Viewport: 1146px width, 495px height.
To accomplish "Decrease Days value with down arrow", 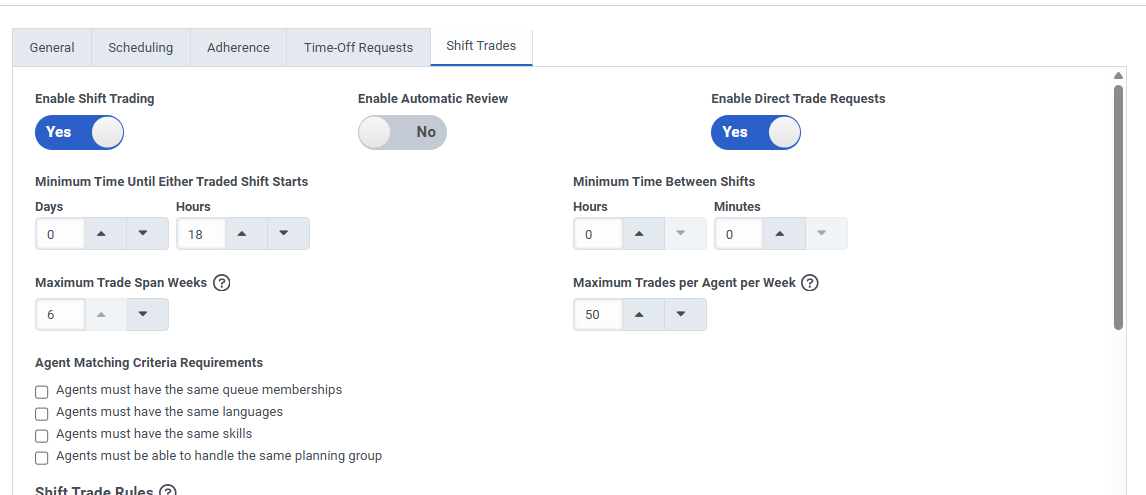I will click(143, 234).
